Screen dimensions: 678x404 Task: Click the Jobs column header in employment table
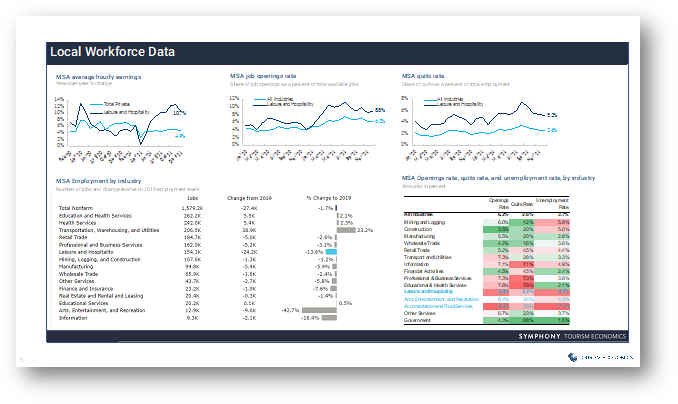tap(192, 199)
